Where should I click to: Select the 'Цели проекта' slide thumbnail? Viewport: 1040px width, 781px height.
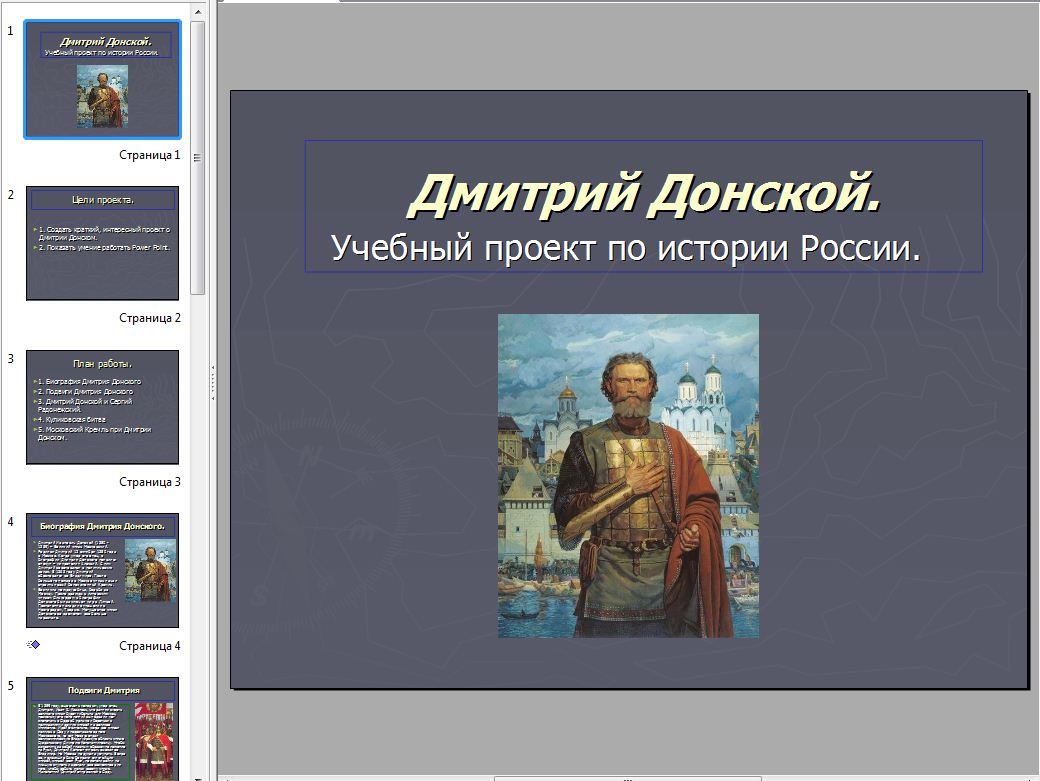102,243
